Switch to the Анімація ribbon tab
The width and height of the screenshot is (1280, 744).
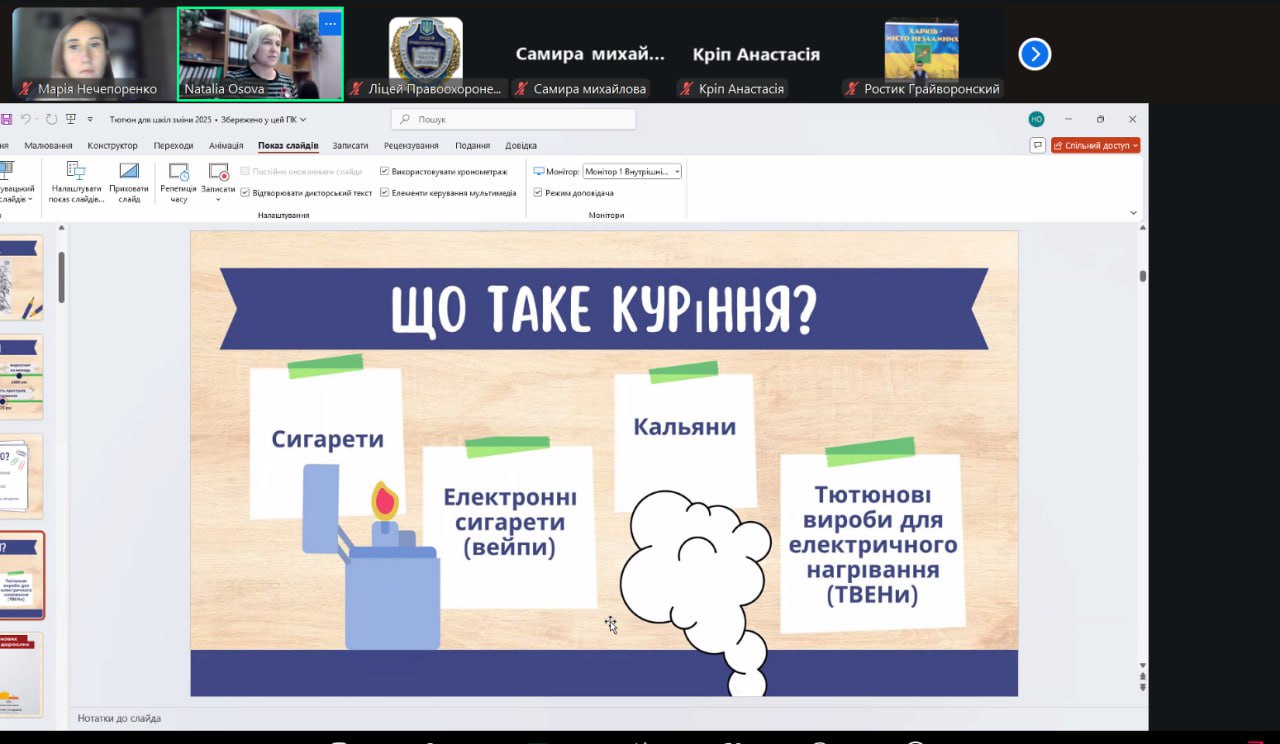point(226,146)
